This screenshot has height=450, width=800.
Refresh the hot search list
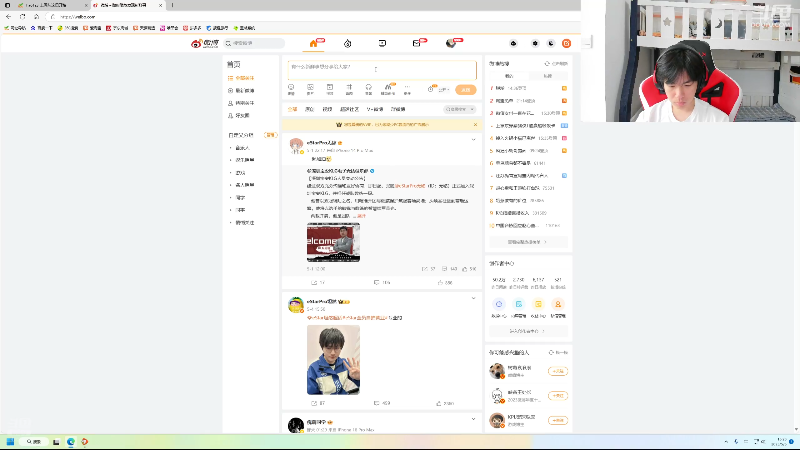[556, 64]
